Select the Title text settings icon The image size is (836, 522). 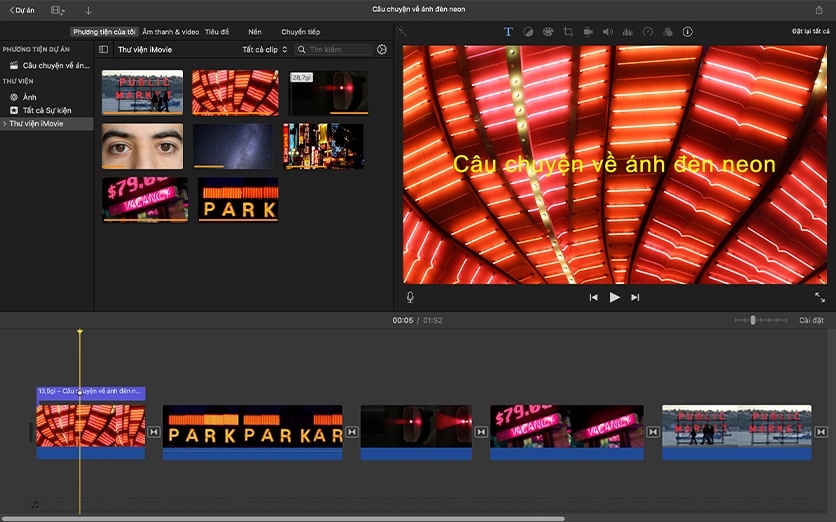click(x=508, y=32)
